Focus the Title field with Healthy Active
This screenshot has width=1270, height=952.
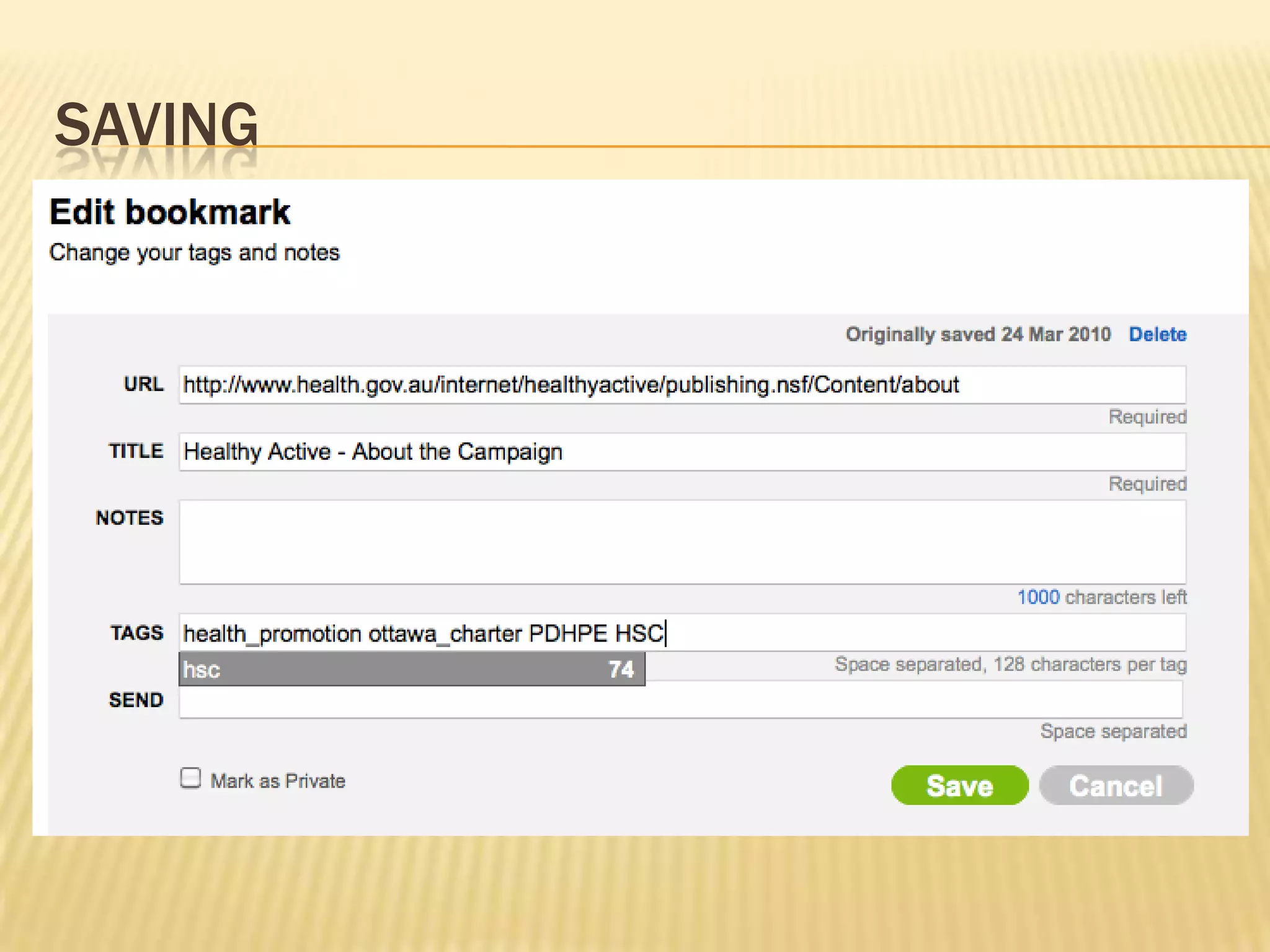pyautogui.click(x=682, y=452)
